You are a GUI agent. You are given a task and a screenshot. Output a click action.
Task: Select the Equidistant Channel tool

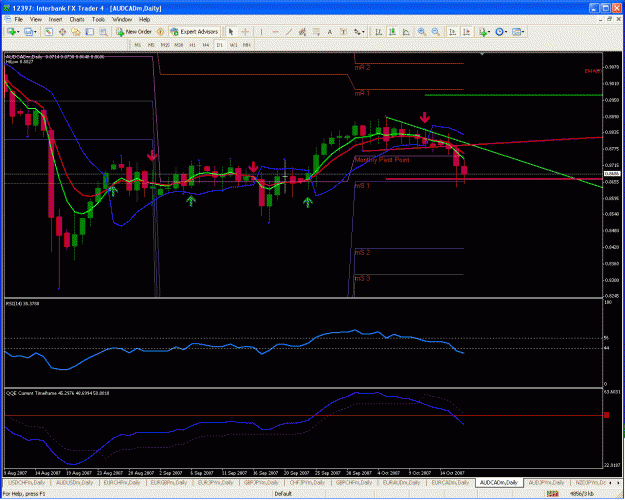pos(303,32)
